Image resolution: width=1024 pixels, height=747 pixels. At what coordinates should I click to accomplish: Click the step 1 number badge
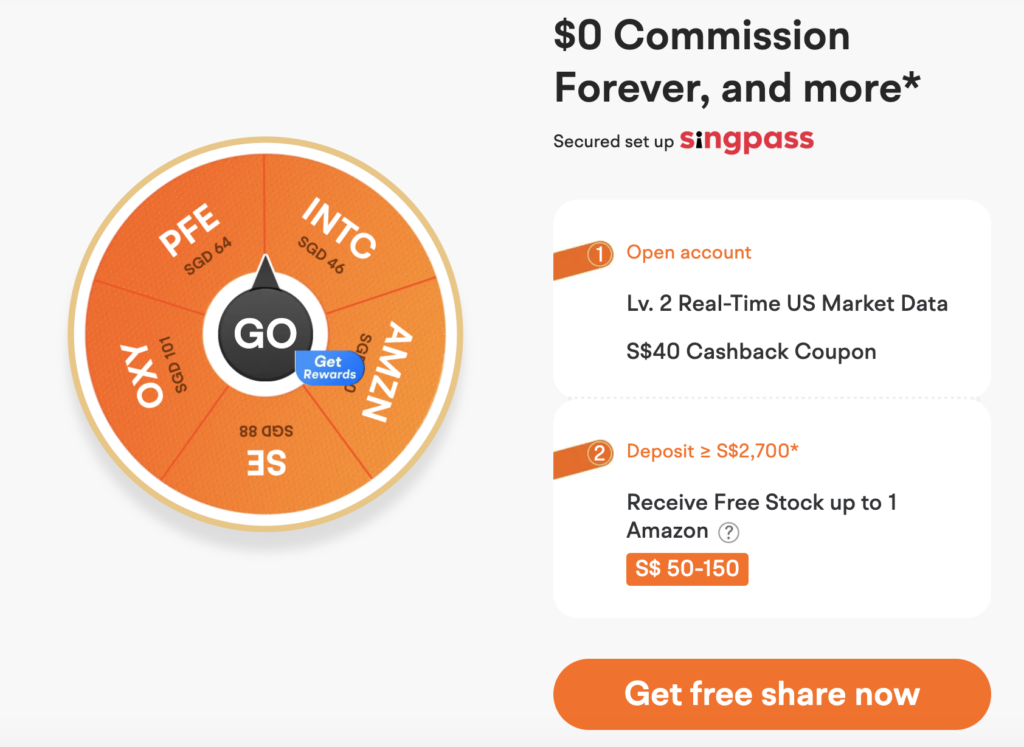pos(600,253)
